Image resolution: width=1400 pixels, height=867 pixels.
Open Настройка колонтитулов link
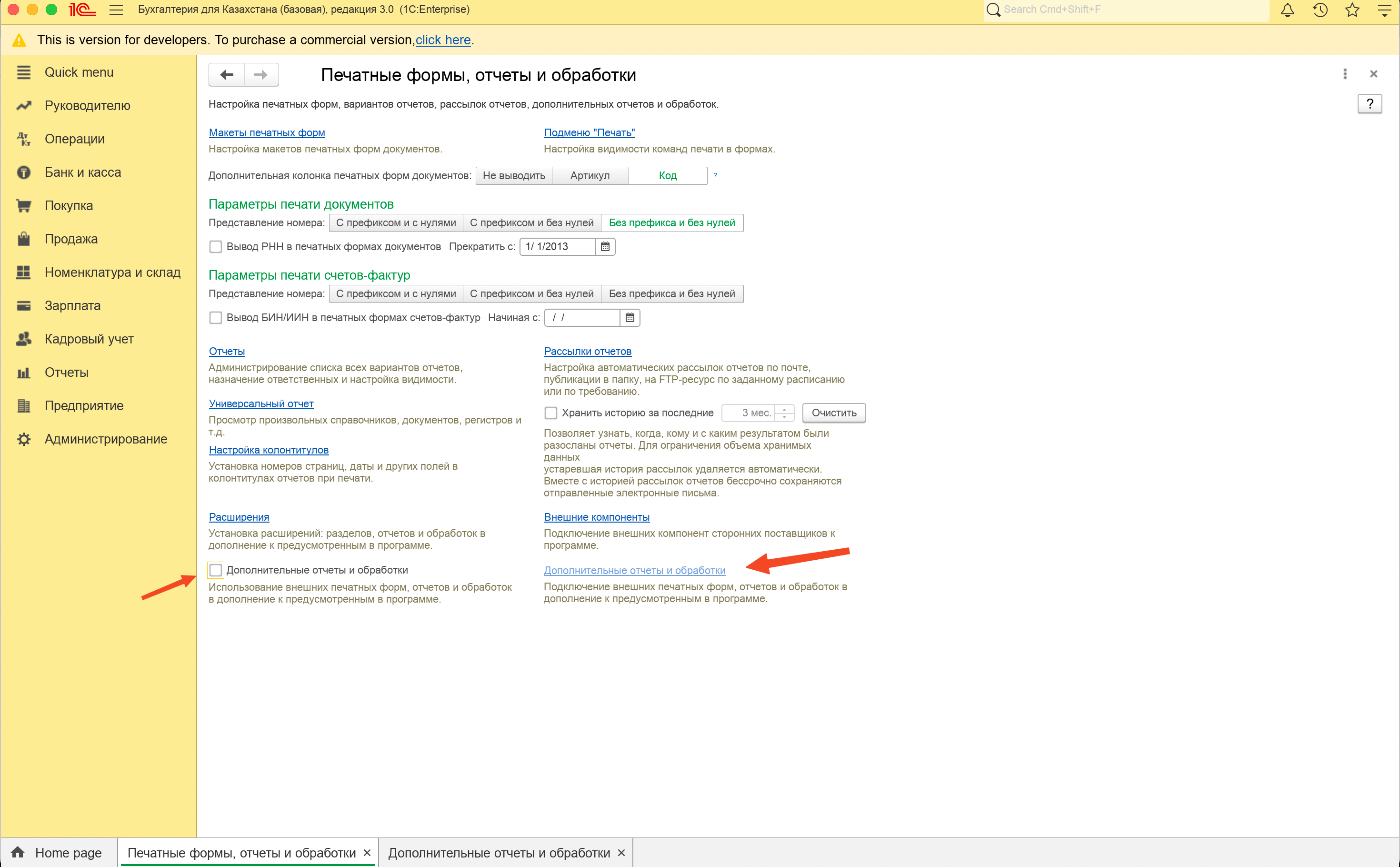point(269,450)
